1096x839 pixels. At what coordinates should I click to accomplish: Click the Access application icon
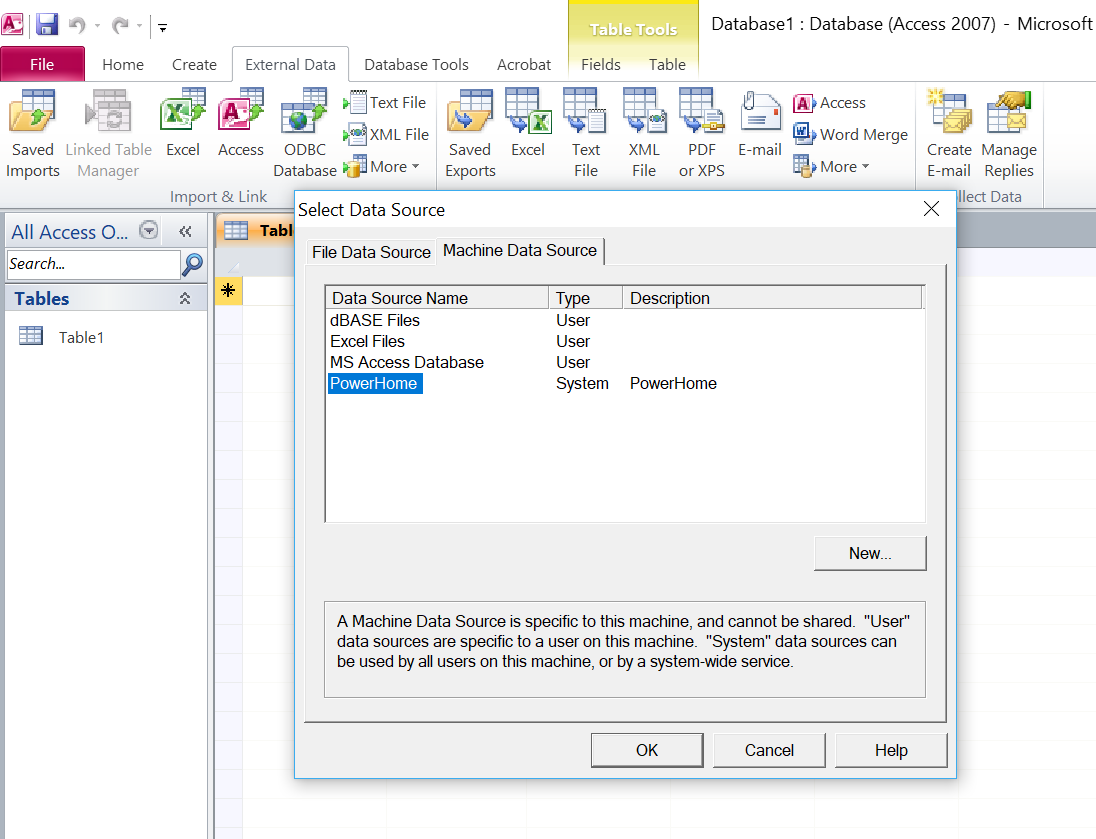click(x=13, y=24)
